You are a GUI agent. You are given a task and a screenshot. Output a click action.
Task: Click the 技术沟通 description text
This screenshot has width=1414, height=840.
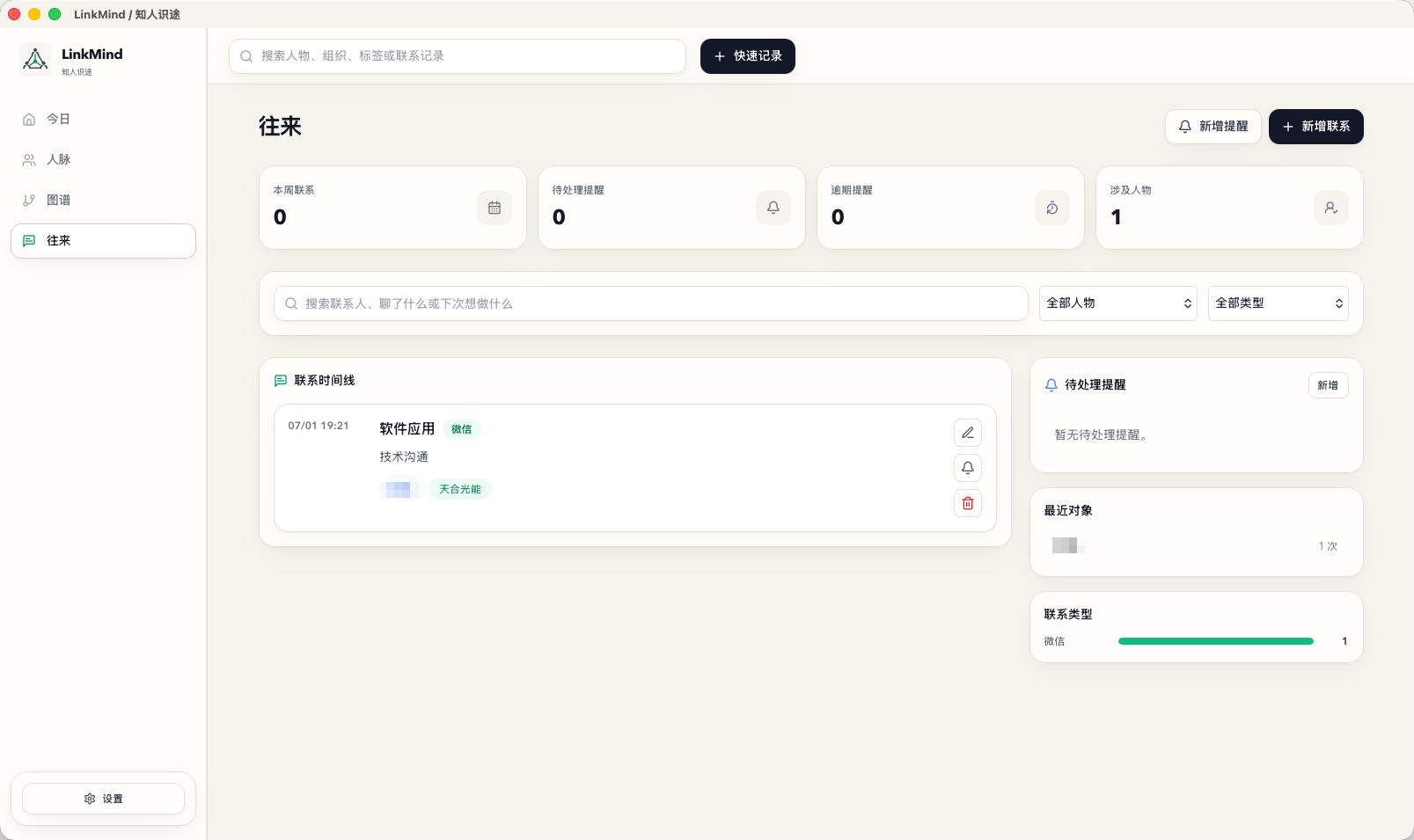pos(404,457)
